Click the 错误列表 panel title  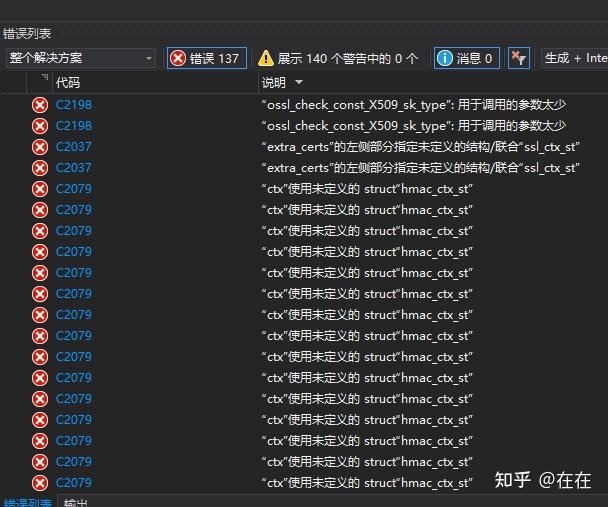[27, 33]
